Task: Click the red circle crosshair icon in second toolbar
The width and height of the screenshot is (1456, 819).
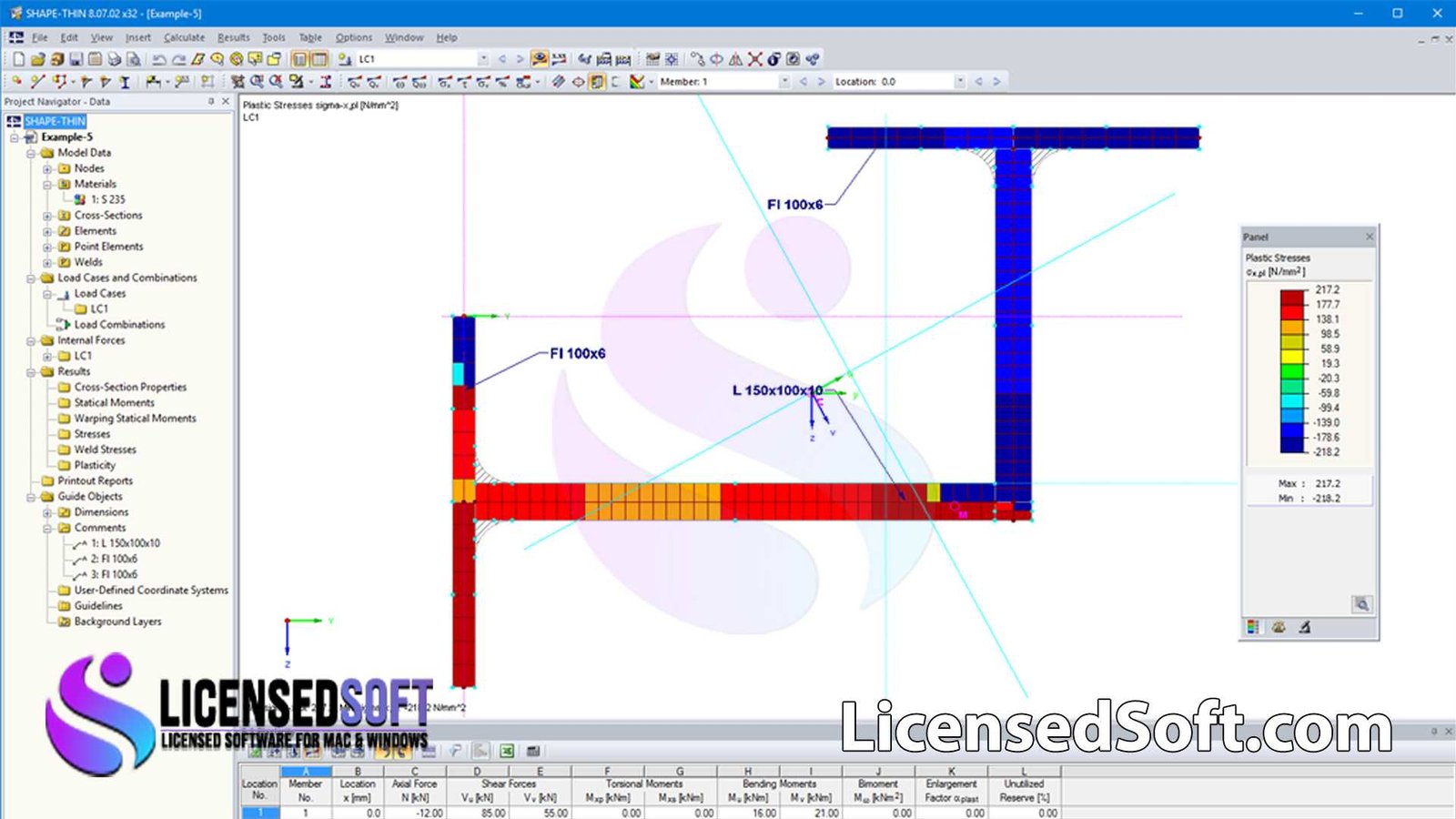Action: [x=579, y=82]
